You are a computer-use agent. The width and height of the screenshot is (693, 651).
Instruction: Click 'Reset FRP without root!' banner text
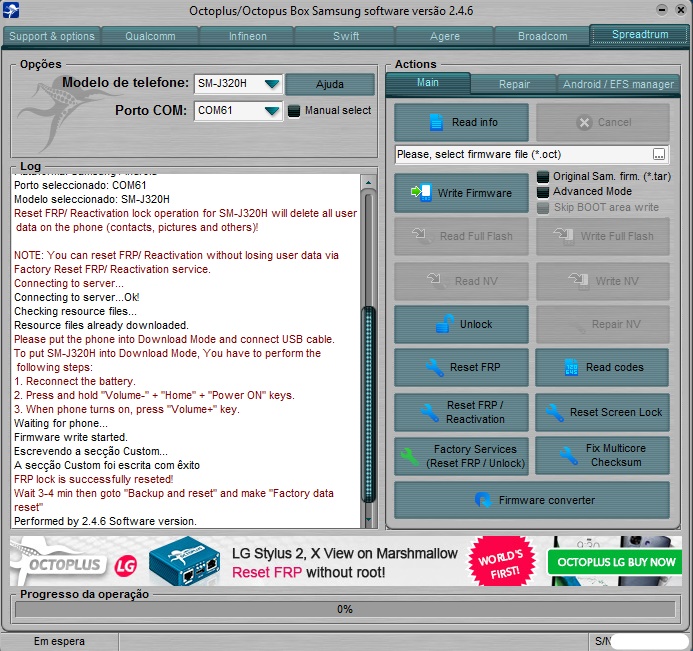(308, 573)
